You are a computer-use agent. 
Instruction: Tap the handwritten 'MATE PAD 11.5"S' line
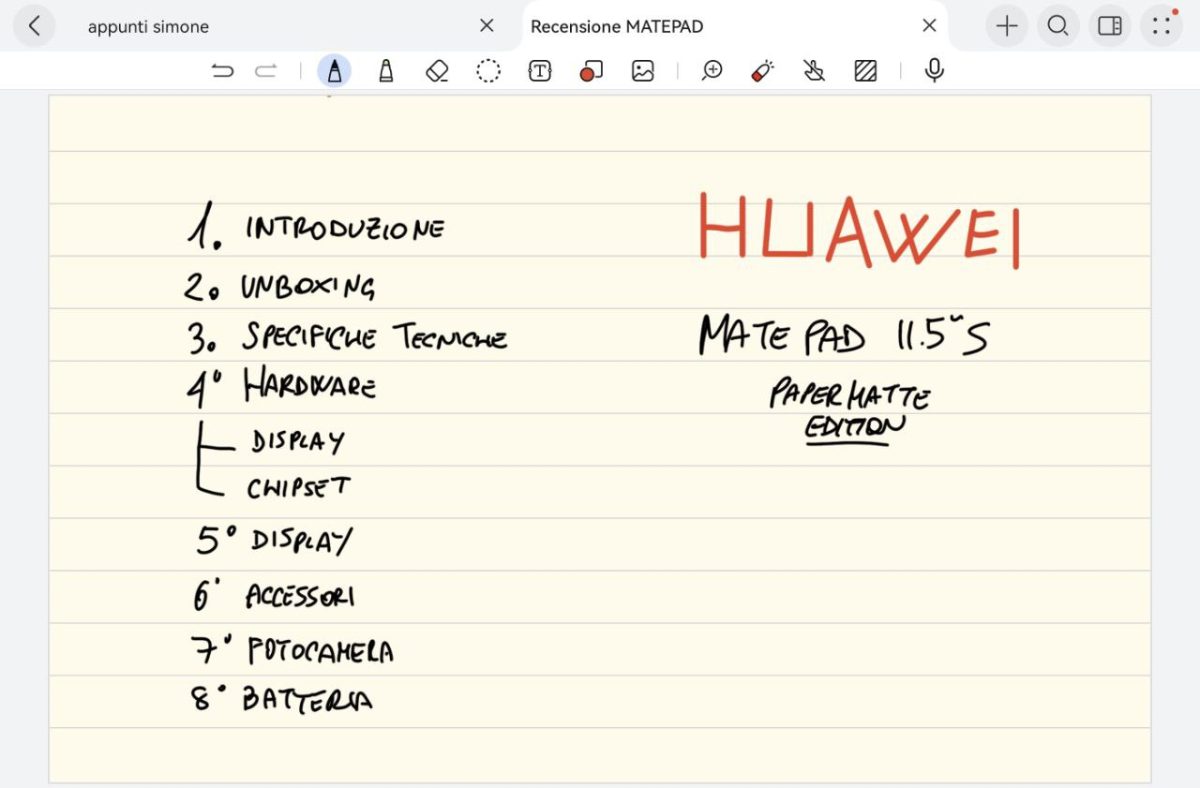(x=843, y=335)
